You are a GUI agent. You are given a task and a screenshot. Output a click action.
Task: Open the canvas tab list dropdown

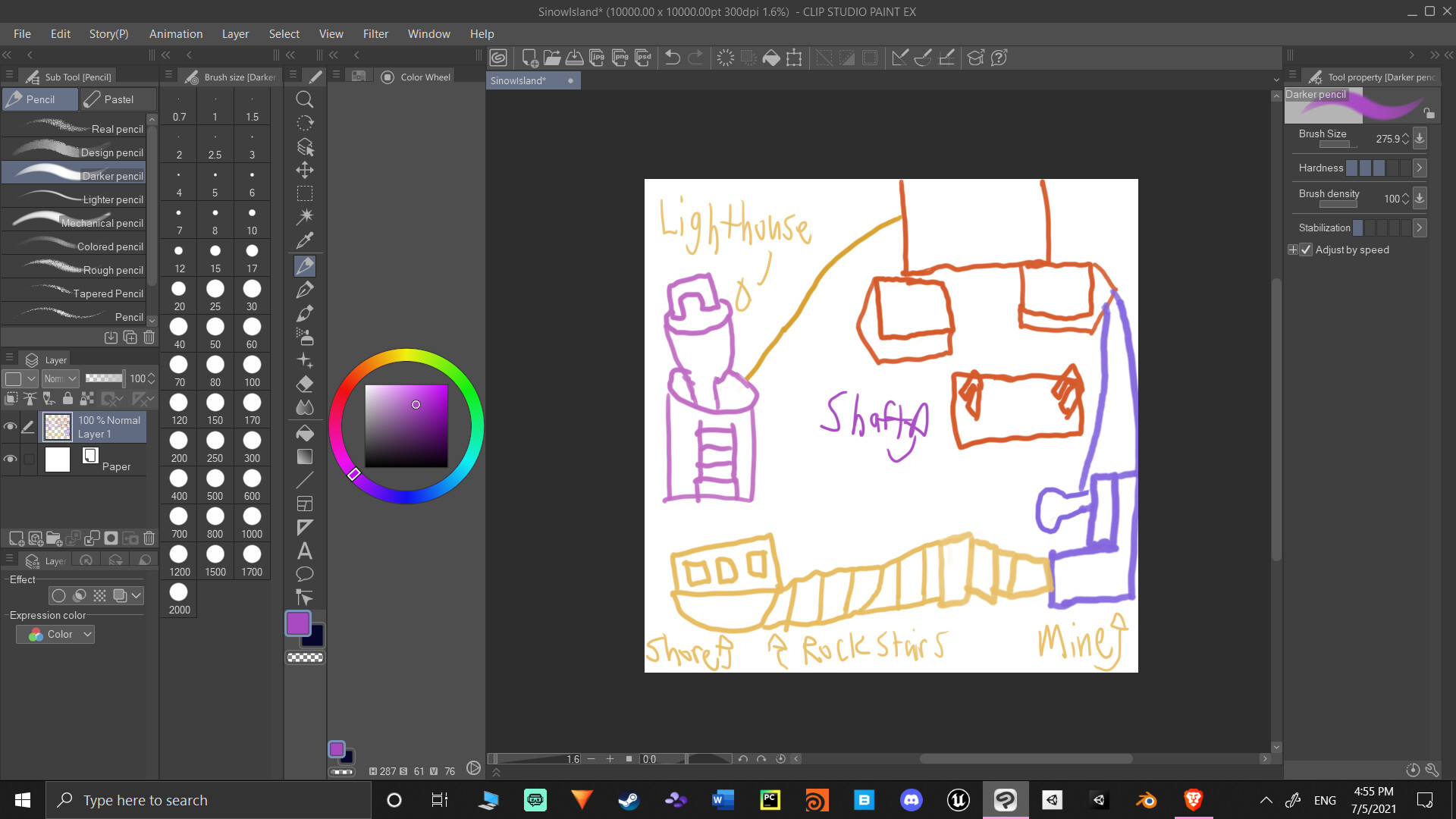(1276, 80)
